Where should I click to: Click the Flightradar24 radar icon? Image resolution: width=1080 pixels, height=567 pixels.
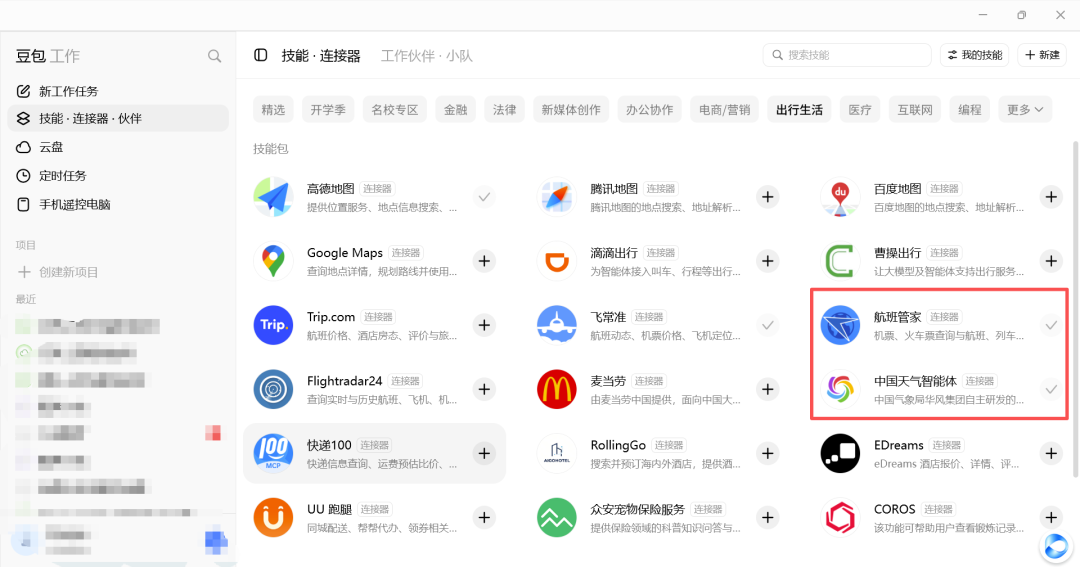[x=273, y=389]
